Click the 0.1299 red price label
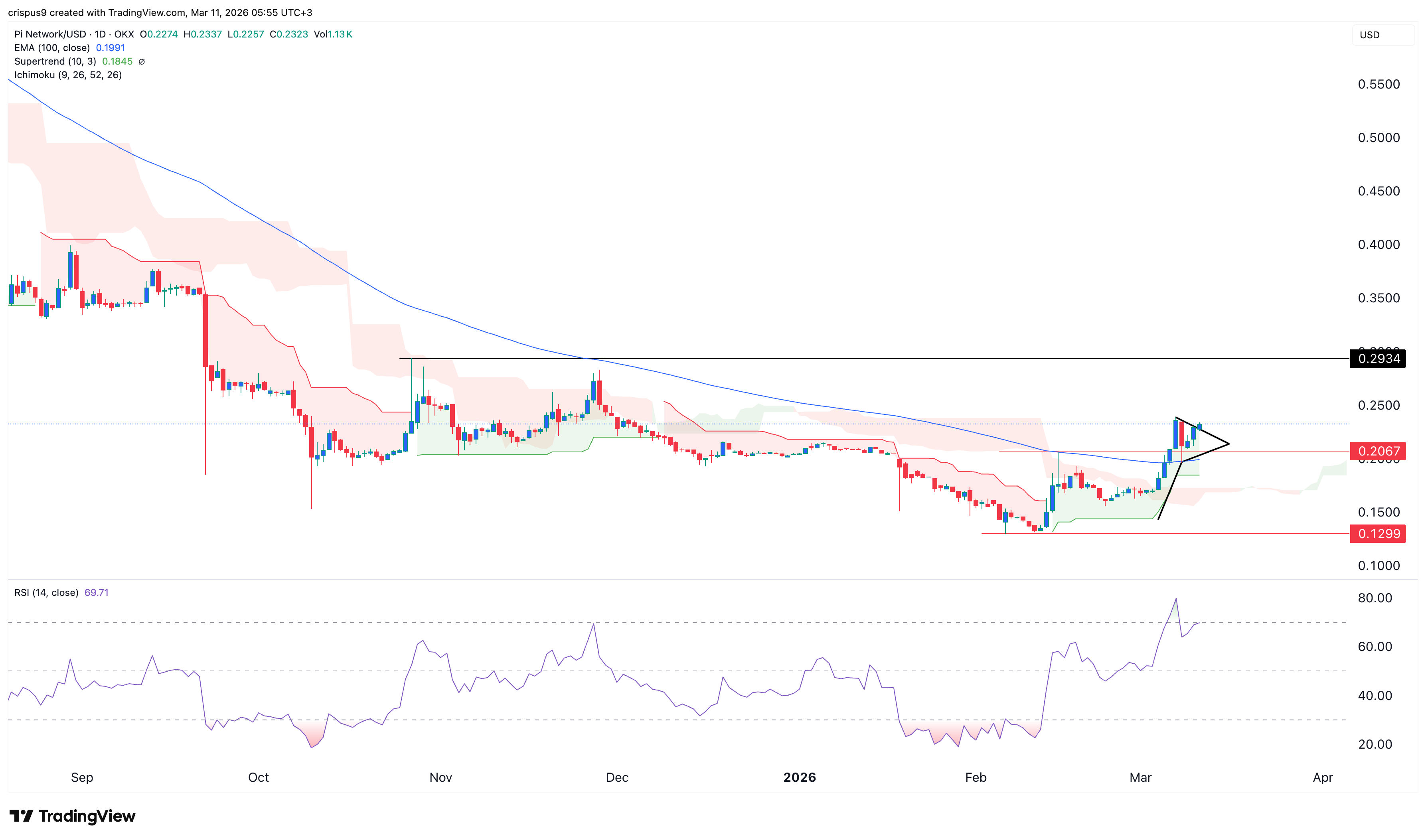 click(1377, 534)
